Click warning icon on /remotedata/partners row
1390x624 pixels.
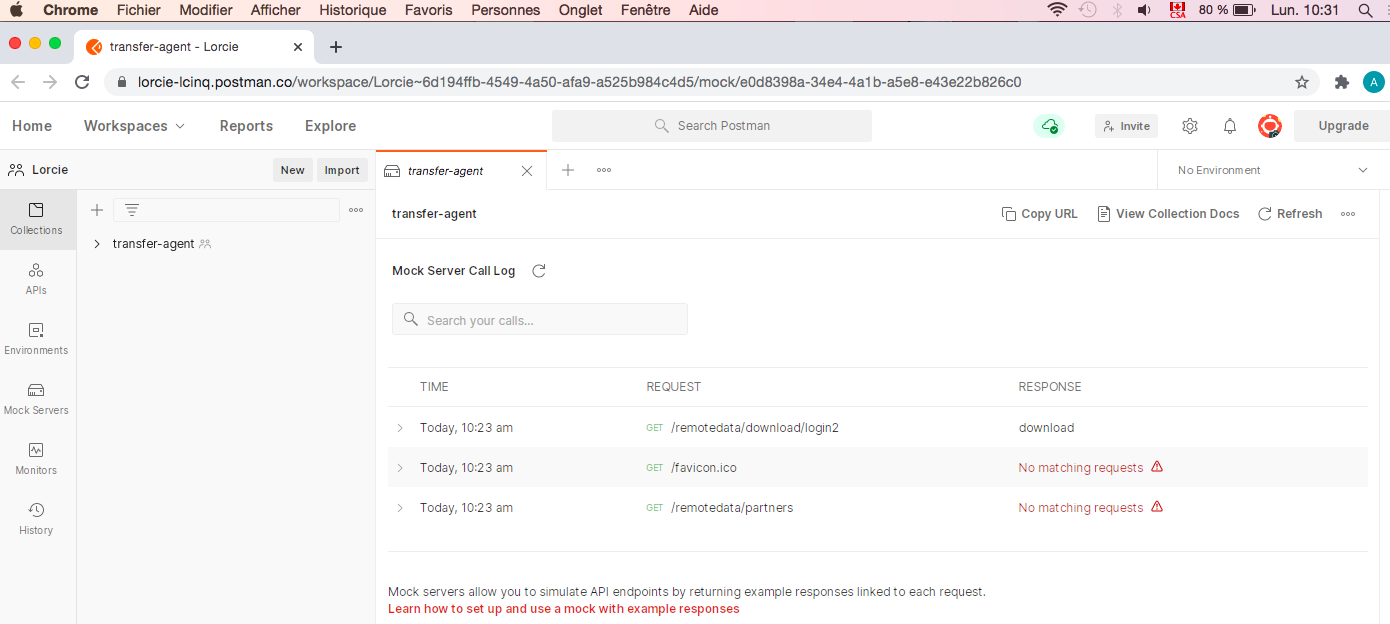pyautogui.click(x=1157, y=507)
